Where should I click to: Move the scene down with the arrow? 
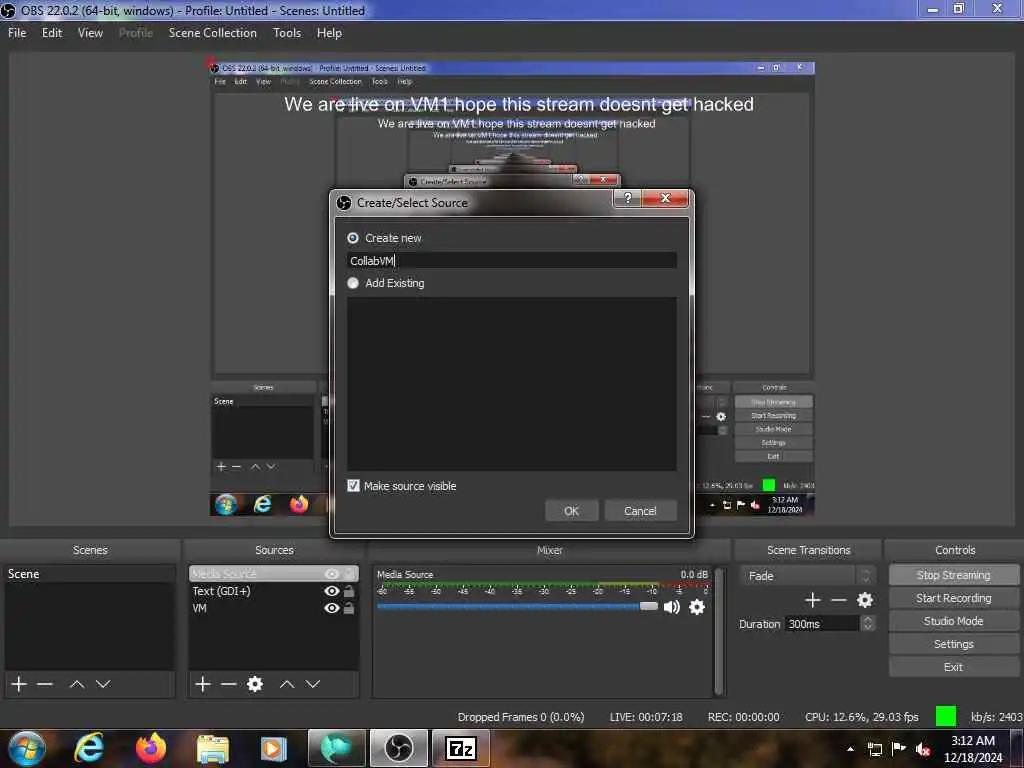[x=103, y=684]
